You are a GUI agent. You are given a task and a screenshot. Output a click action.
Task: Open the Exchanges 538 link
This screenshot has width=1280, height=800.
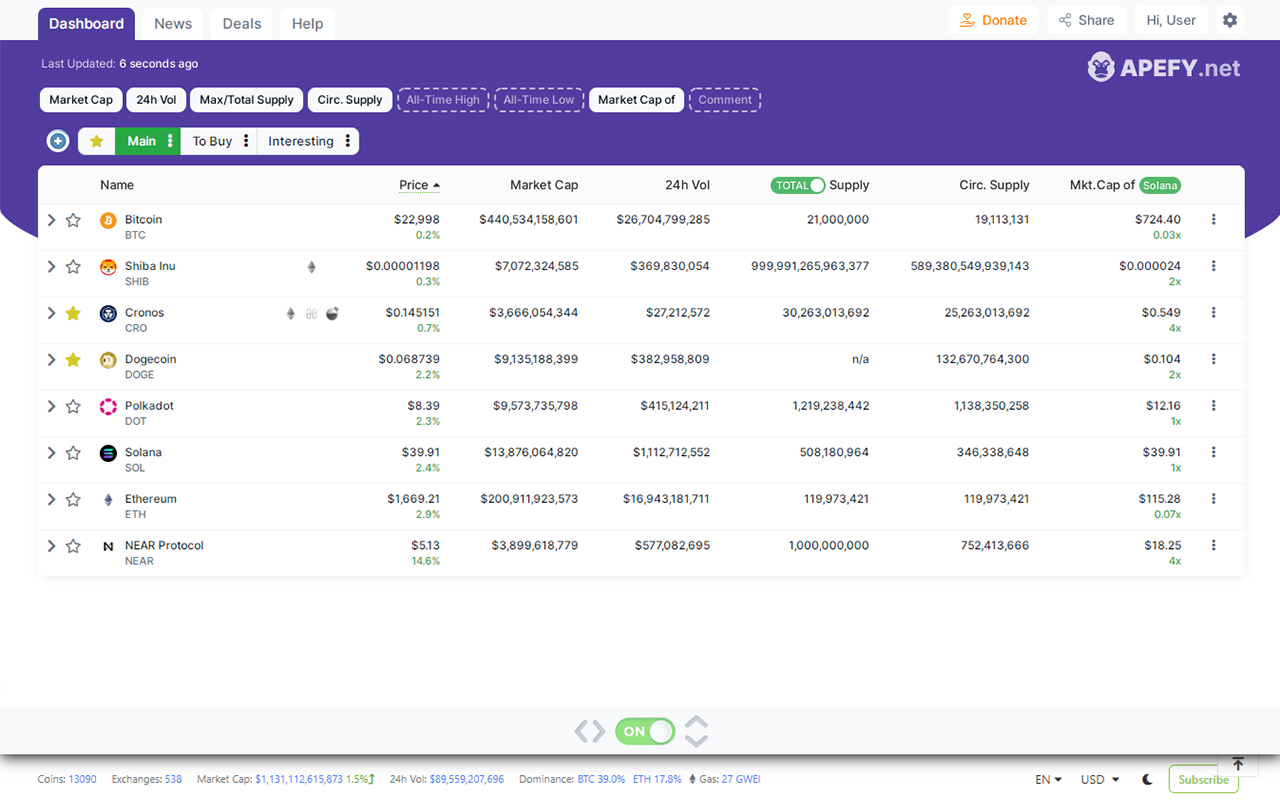click(x=147, y=779)
